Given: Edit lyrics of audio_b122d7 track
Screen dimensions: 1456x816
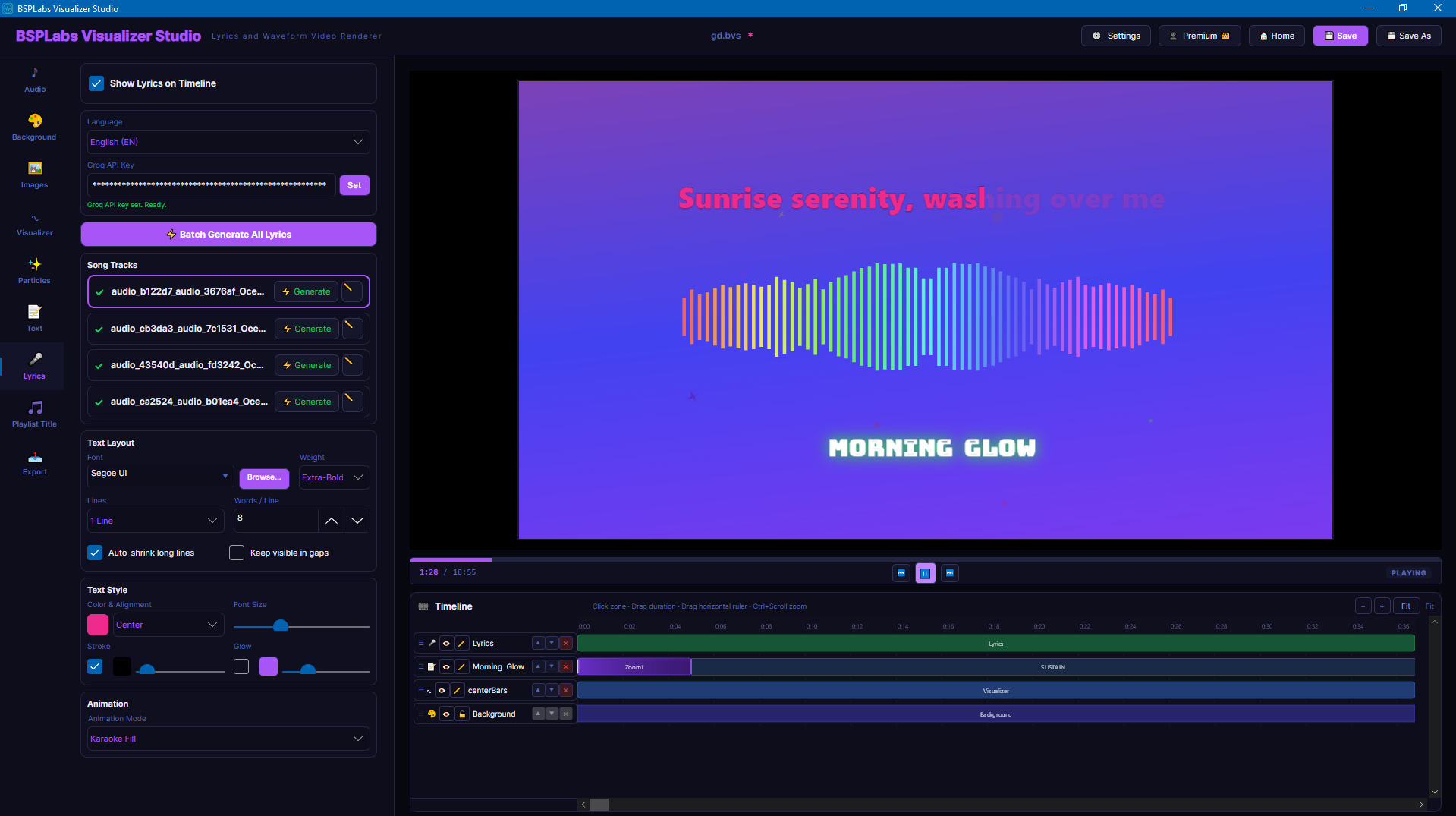Looking at the screenshot, I should (351, 291).
